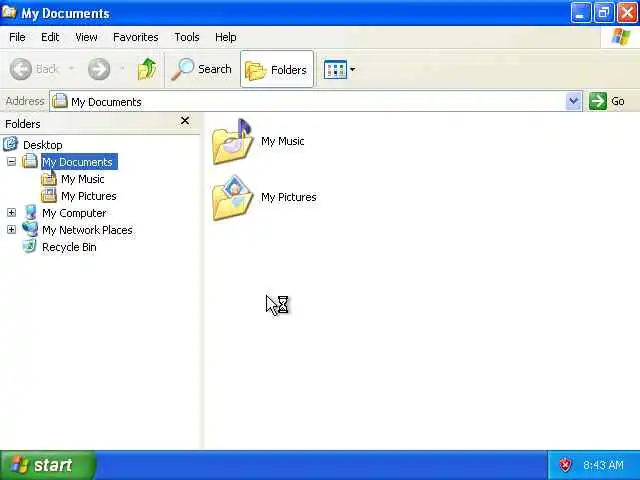
Task: Select the large My Music folder icon
Action: [x=232, y=142]
